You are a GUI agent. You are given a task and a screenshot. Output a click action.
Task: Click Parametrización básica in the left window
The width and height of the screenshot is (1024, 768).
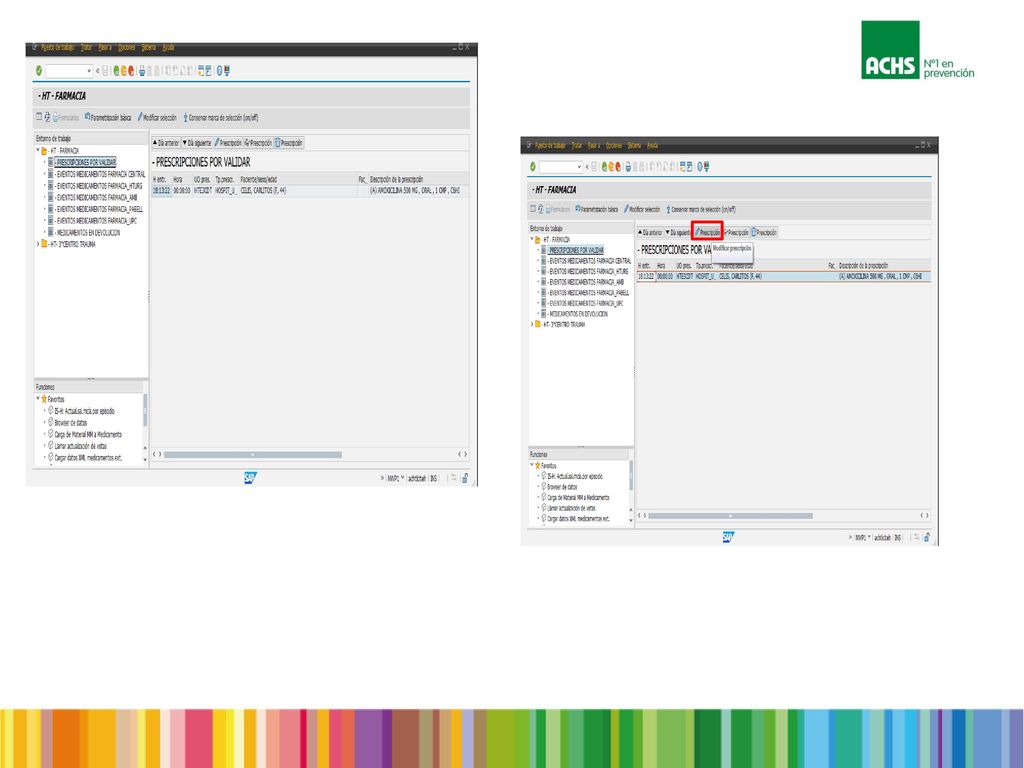coord(108,118)
